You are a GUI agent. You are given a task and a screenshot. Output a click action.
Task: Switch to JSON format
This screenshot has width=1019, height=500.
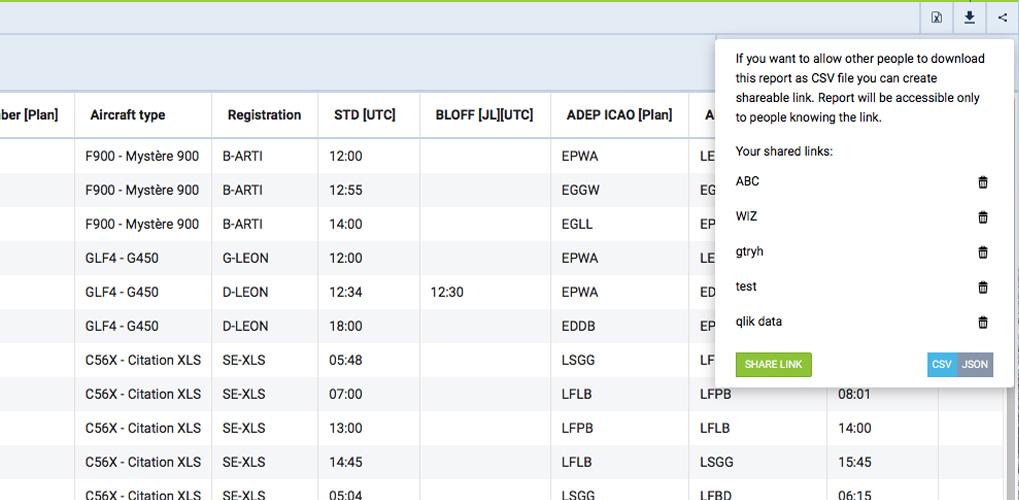pyautogui.click(x=975, y=365)
